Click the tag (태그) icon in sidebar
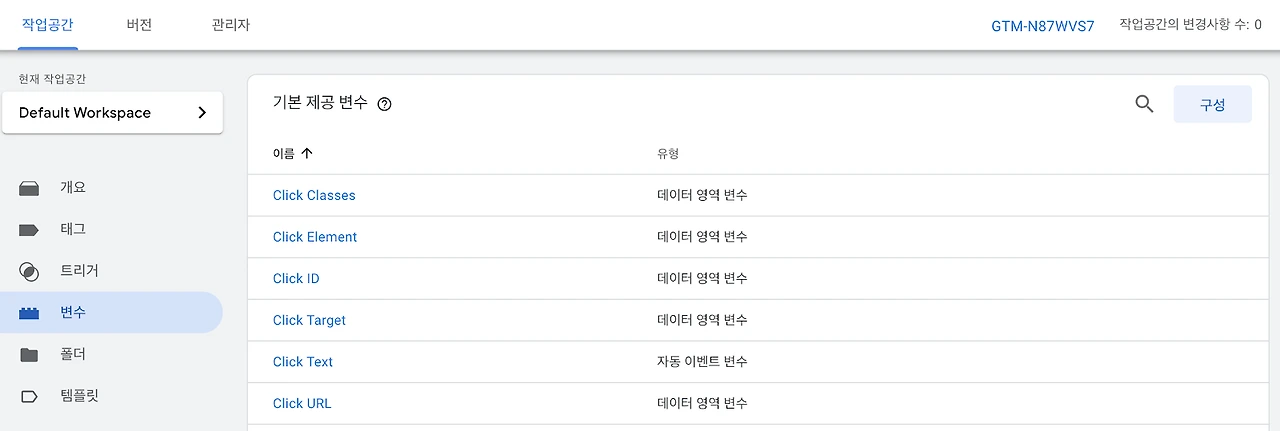Viewport: 1280px width, 431px height. pos(29,230)
